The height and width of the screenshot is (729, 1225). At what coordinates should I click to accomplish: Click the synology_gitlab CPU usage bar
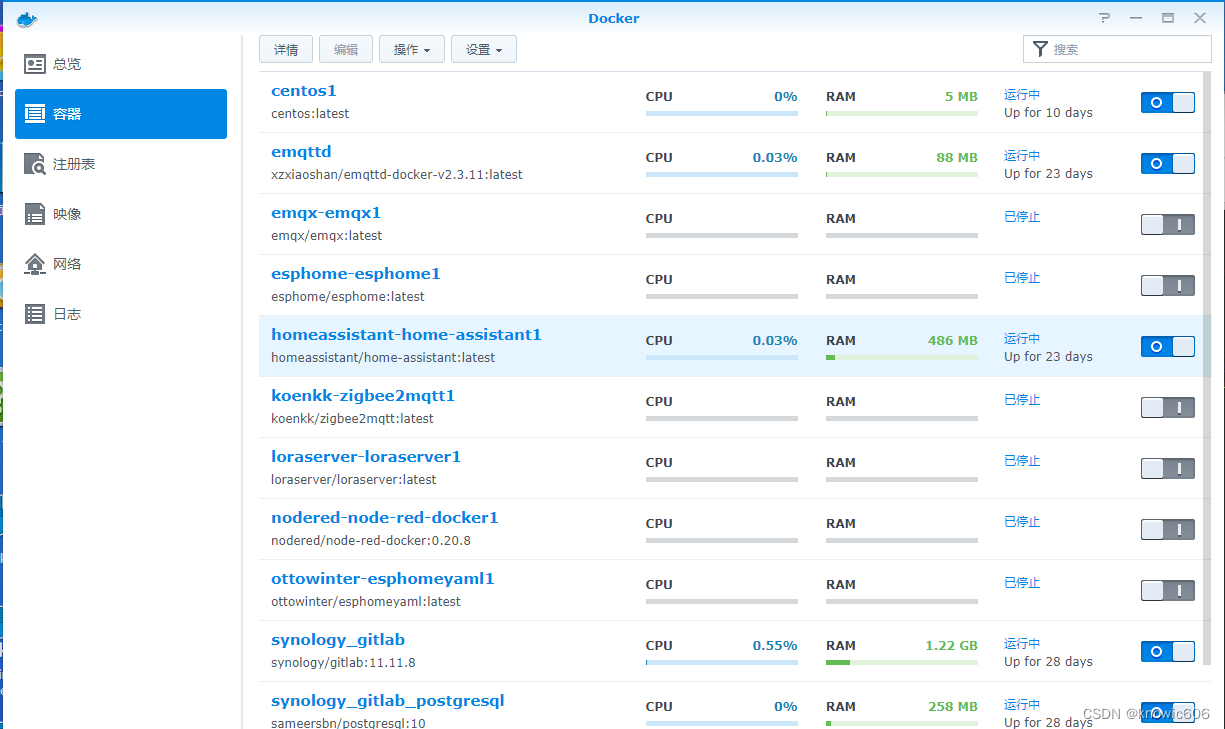[x=722, y=662]
